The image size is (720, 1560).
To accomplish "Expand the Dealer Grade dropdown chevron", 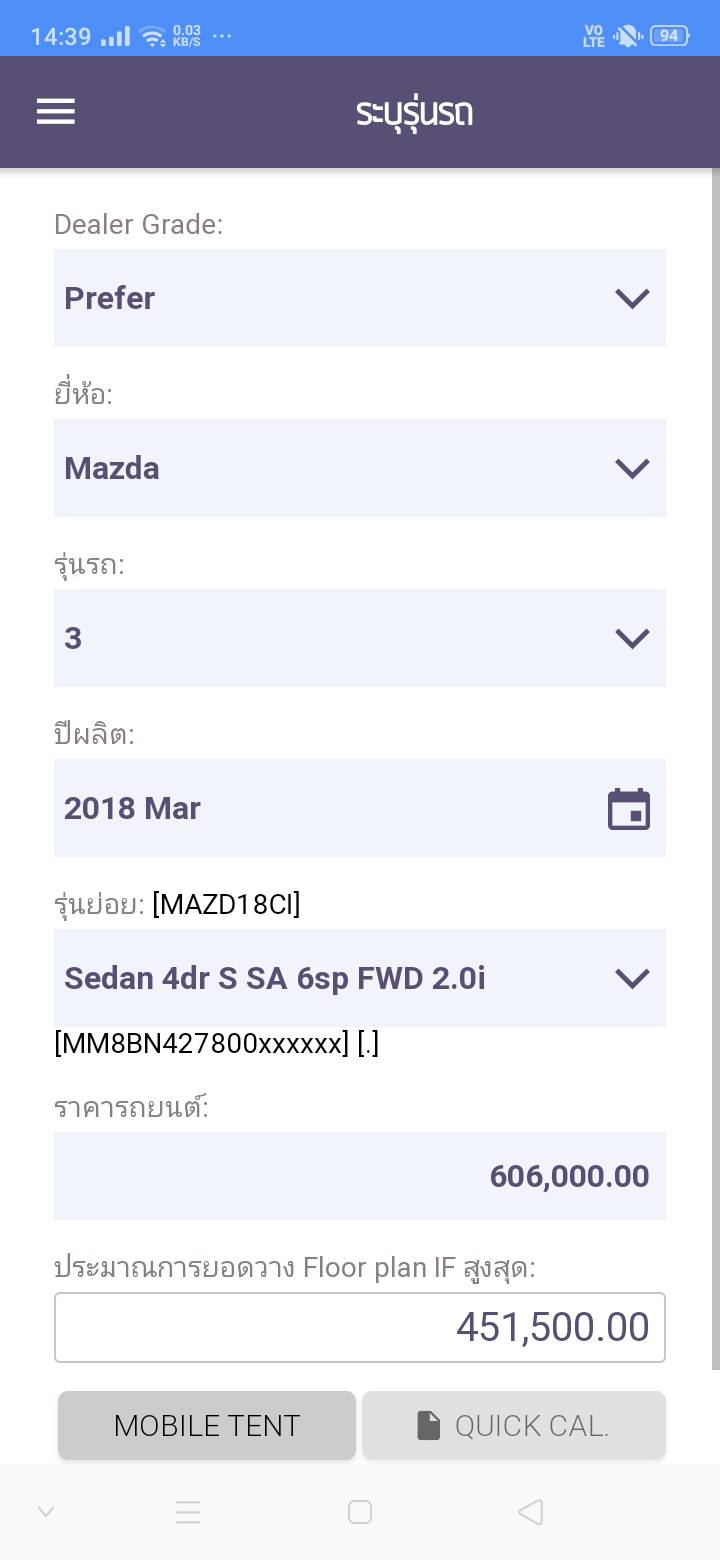I will [632, 298].
